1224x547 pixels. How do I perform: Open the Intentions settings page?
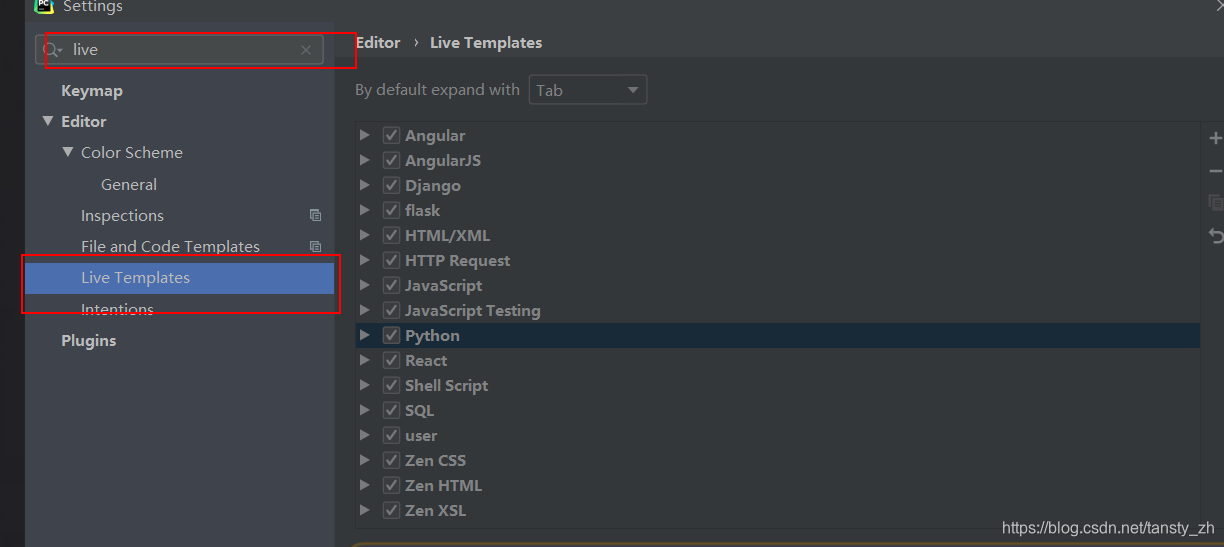[117, 309]
